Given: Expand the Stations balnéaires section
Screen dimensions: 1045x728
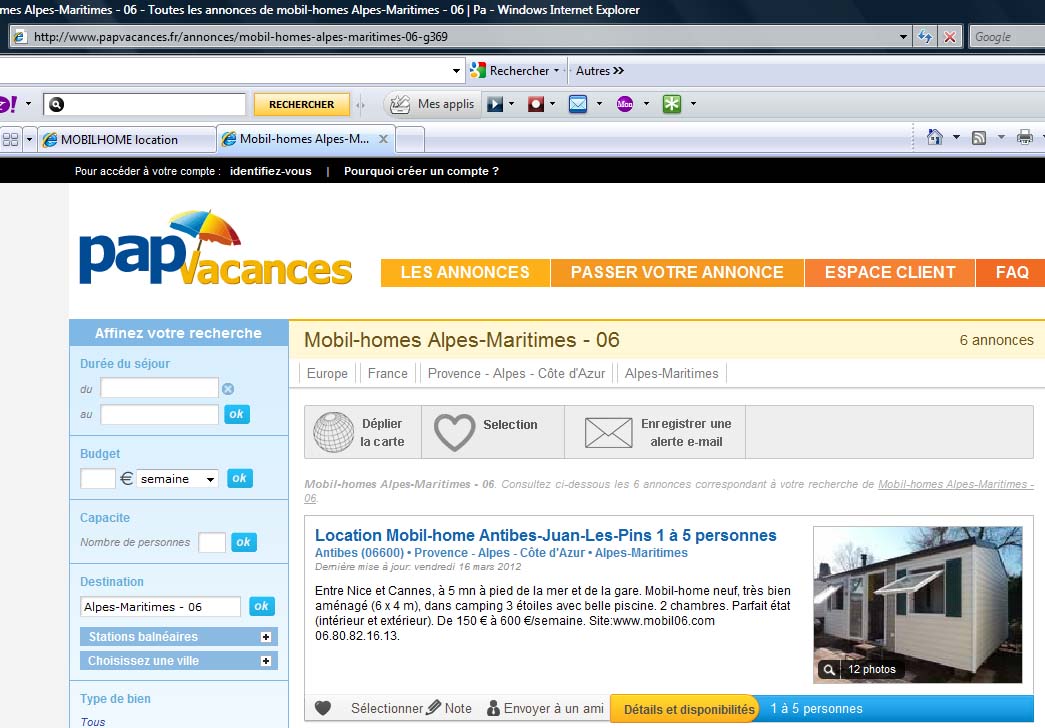Looking at the screenshot, I should click(265, 637).
